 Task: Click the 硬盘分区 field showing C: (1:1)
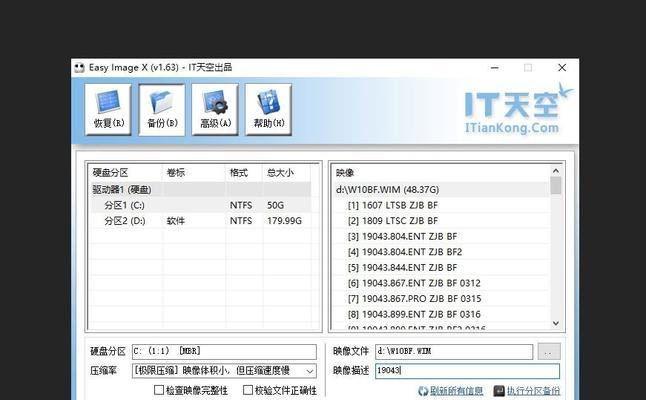pos(224,351)
